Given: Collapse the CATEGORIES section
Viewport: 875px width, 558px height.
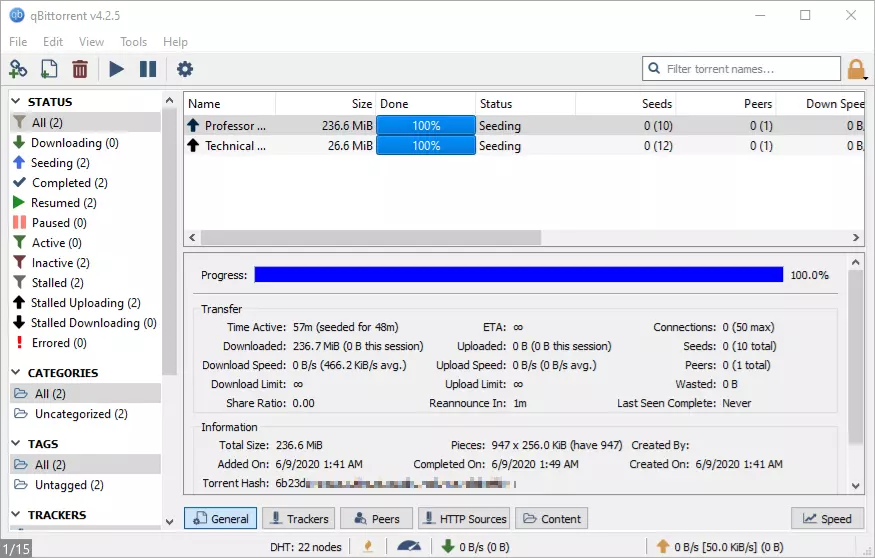Looking at the screenshot, I should (16, 372).
